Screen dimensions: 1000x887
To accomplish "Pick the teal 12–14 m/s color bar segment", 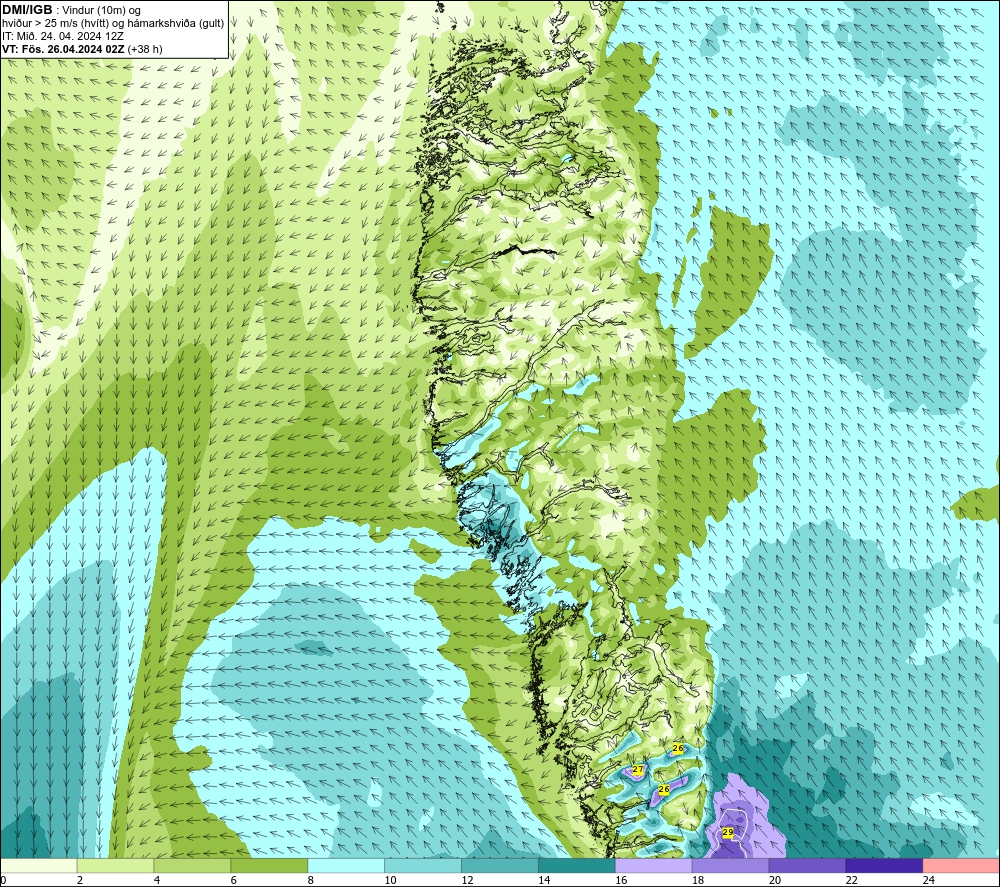I will coord(499,866).
